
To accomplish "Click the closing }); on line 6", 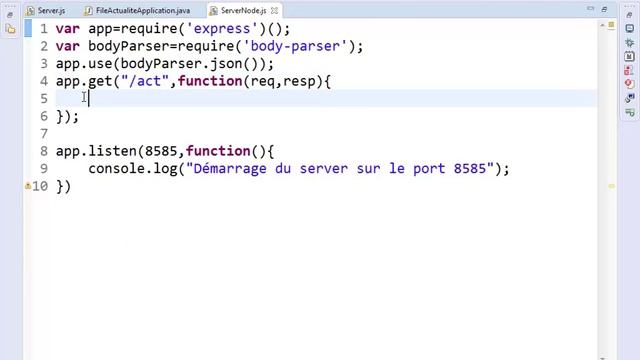I will click(x=67, y=116).
